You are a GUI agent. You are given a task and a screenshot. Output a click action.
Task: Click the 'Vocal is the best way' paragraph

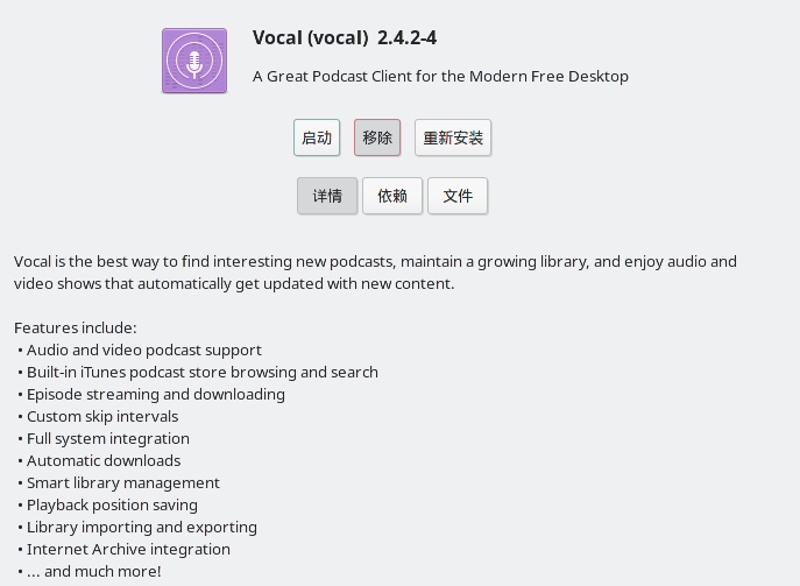point(375,272)
